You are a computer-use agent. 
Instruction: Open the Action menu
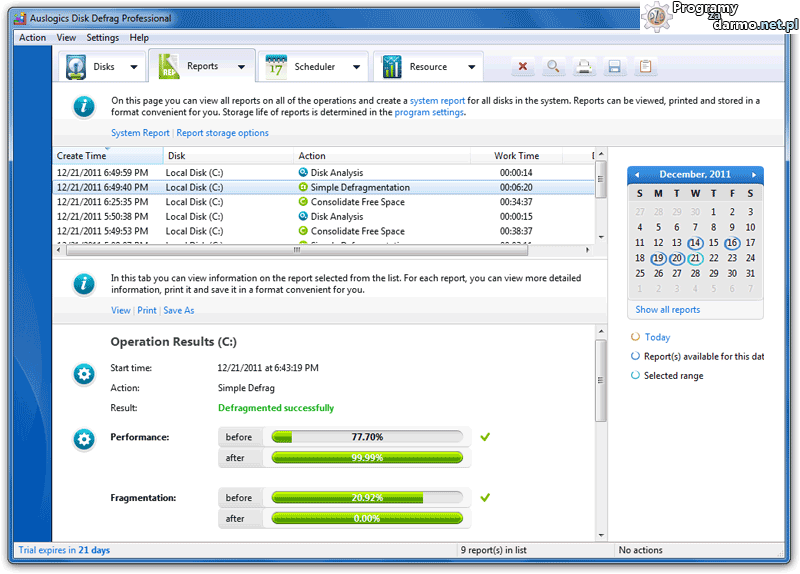click(x=32, y=38)
